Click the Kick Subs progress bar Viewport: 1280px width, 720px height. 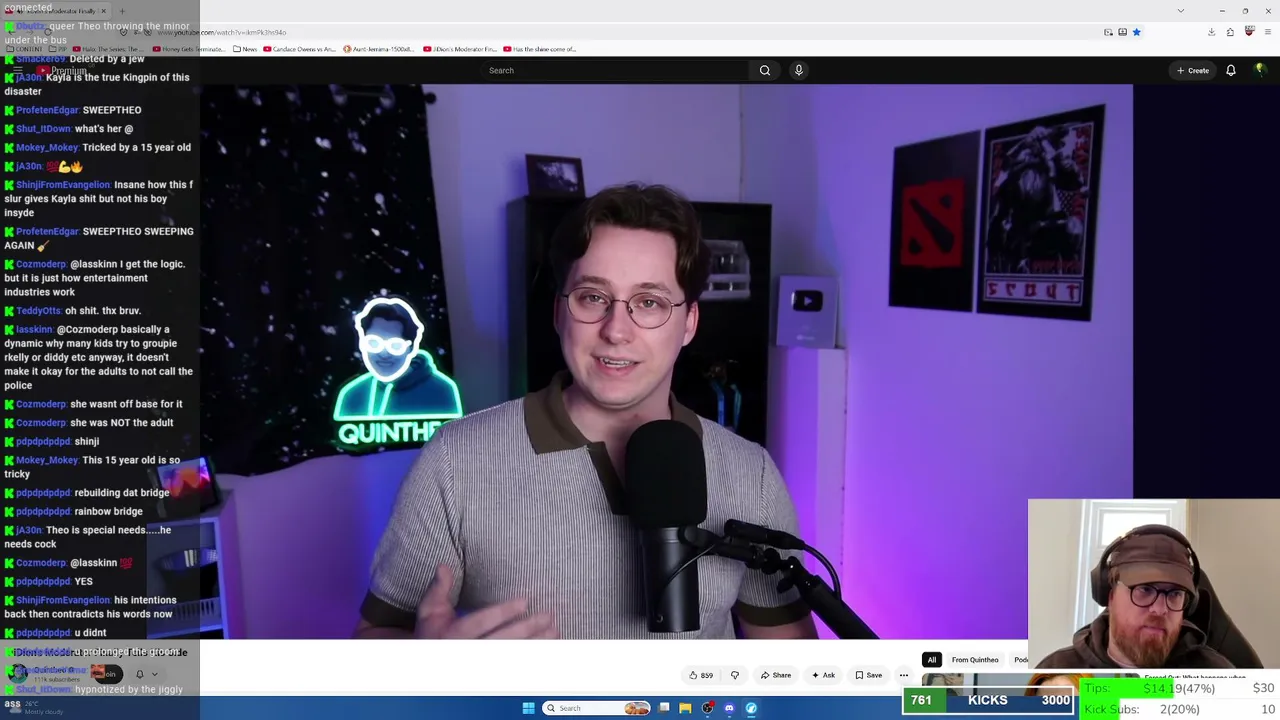(1180, 709)
